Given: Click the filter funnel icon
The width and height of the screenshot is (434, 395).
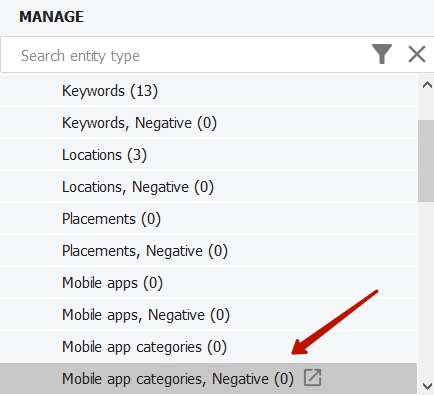Looking at the screenshot, I should [382, 54].
